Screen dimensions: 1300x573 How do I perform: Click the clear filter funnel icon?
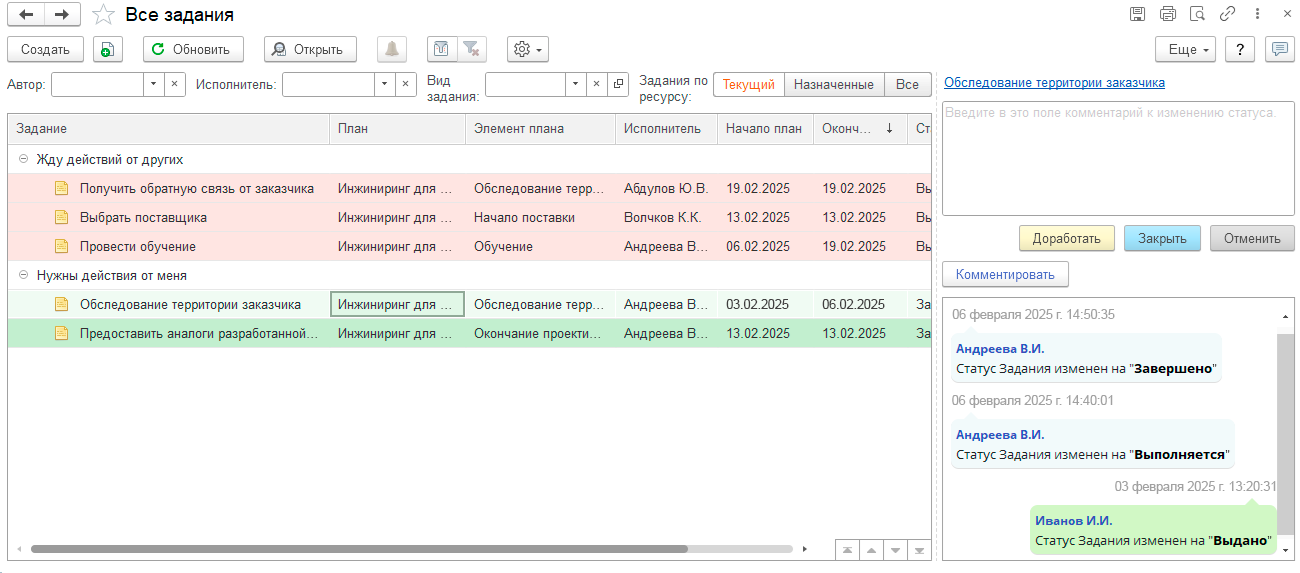pos(471,49)
